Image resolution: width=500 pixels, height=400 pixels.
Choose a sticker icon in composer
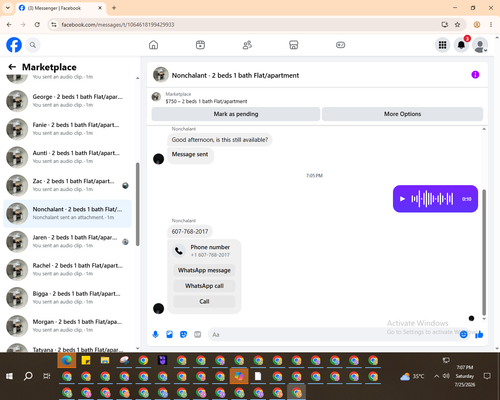(183, 334)
